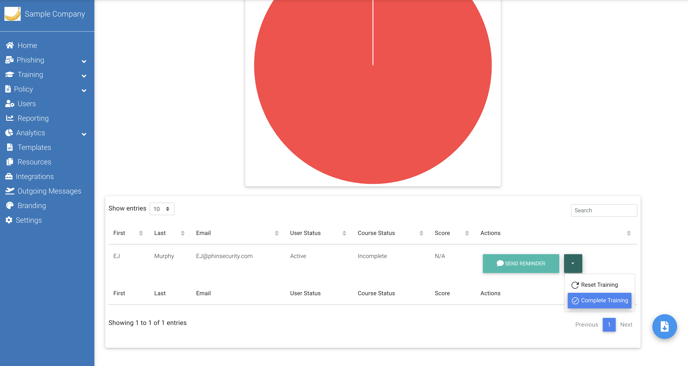
Task: Sort table by Course Status header
Action: point(390,233)
